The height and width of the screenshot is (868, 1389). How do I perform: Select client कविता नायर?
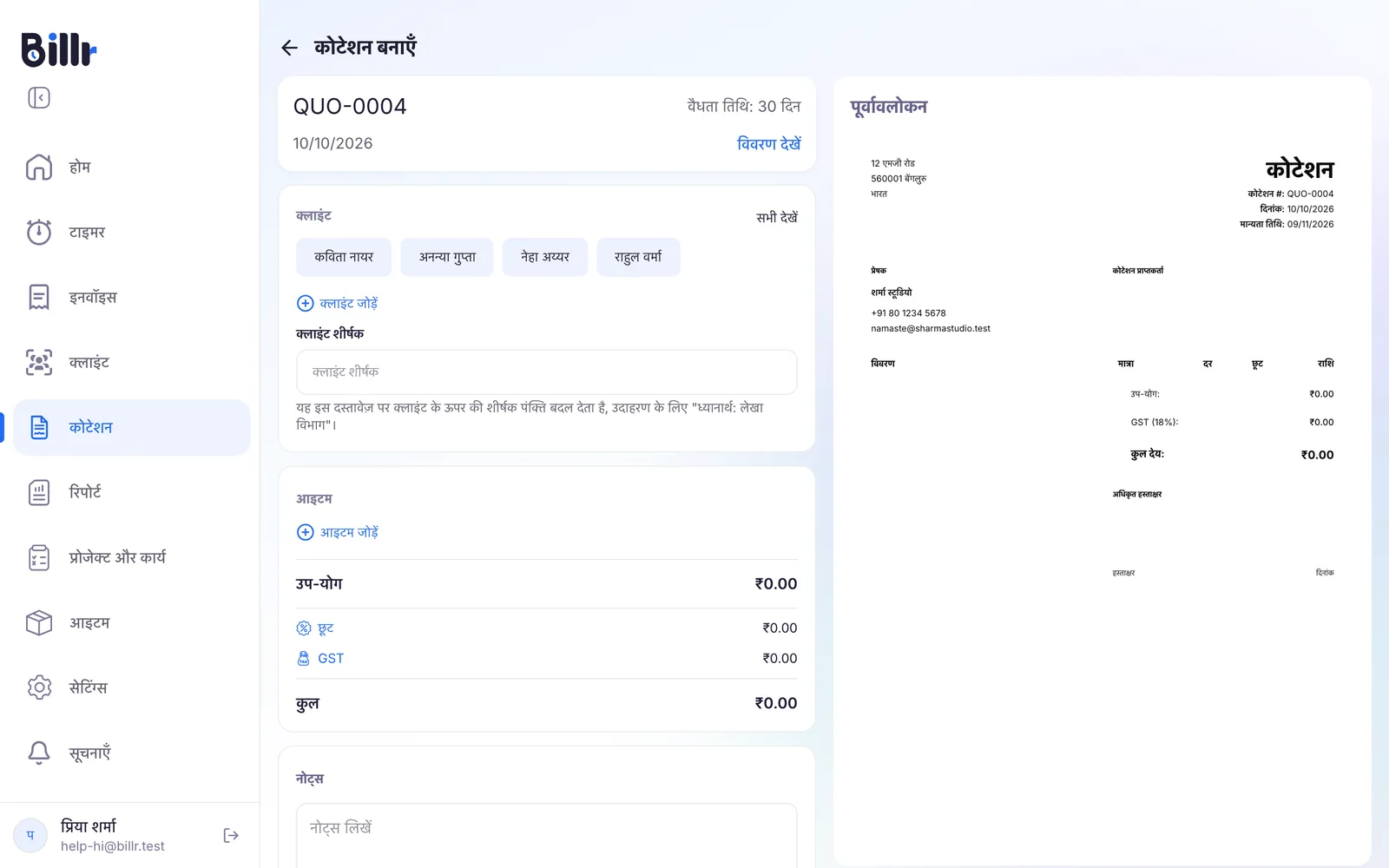click(344, 257)
